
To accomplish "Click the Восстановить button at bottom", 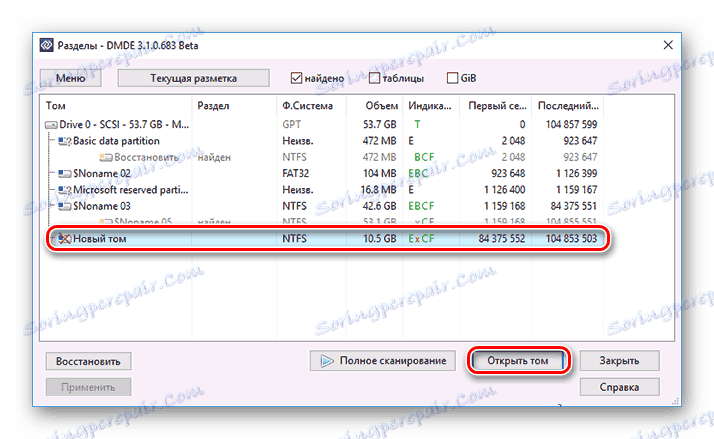I will 88,362.
